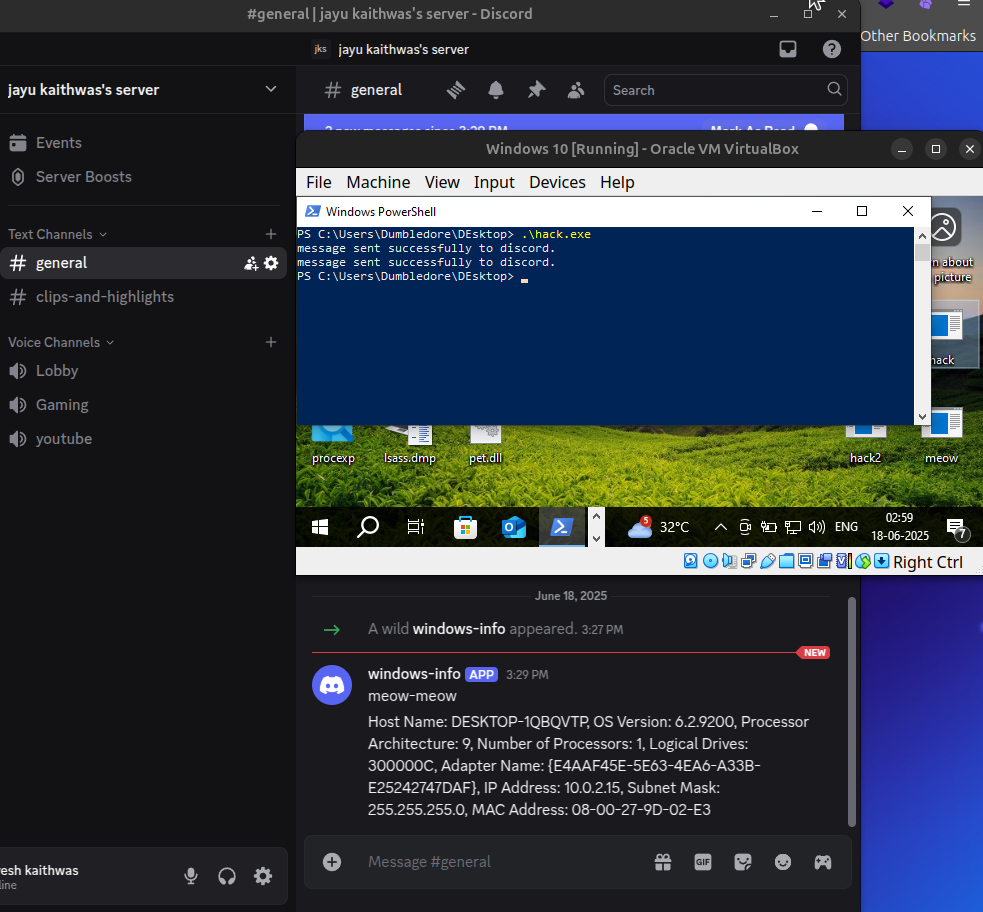Open the VirtualBox File menu
The image size is (983, 912).
(x=318, y=182)
